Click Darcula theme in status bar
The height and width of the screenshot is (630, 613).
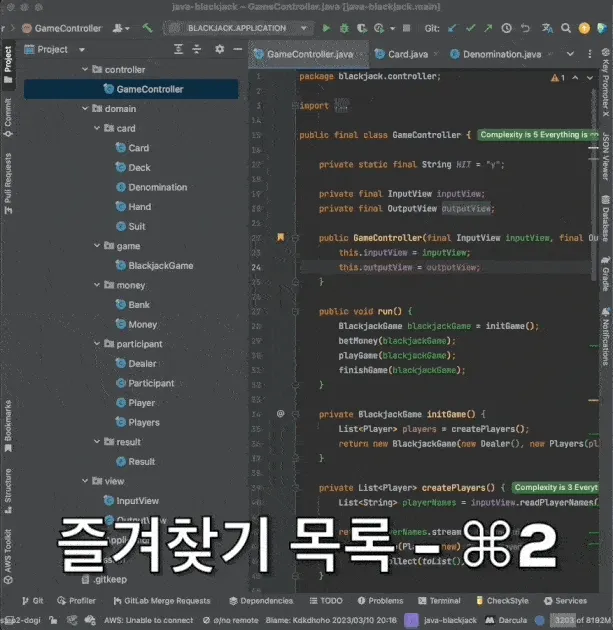pos(506,620)
